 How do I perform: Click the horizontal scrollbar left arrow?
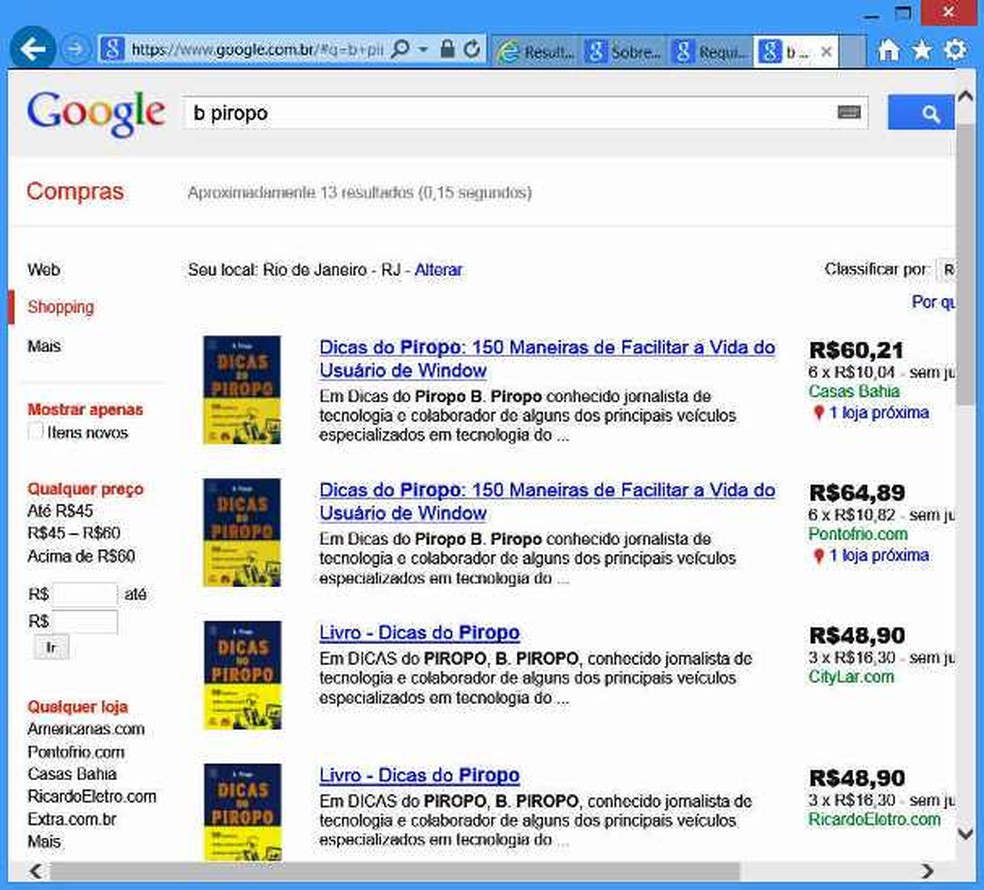[36, 871]
